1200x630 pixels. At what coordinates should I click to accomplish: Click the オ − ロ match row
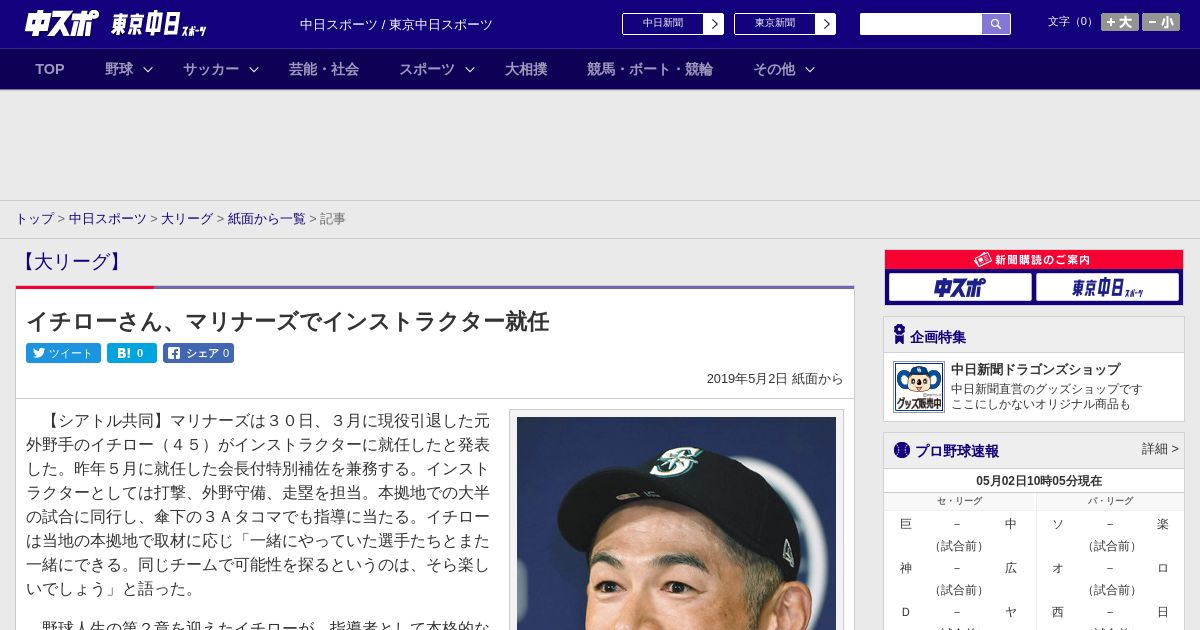click(1110, 568)
